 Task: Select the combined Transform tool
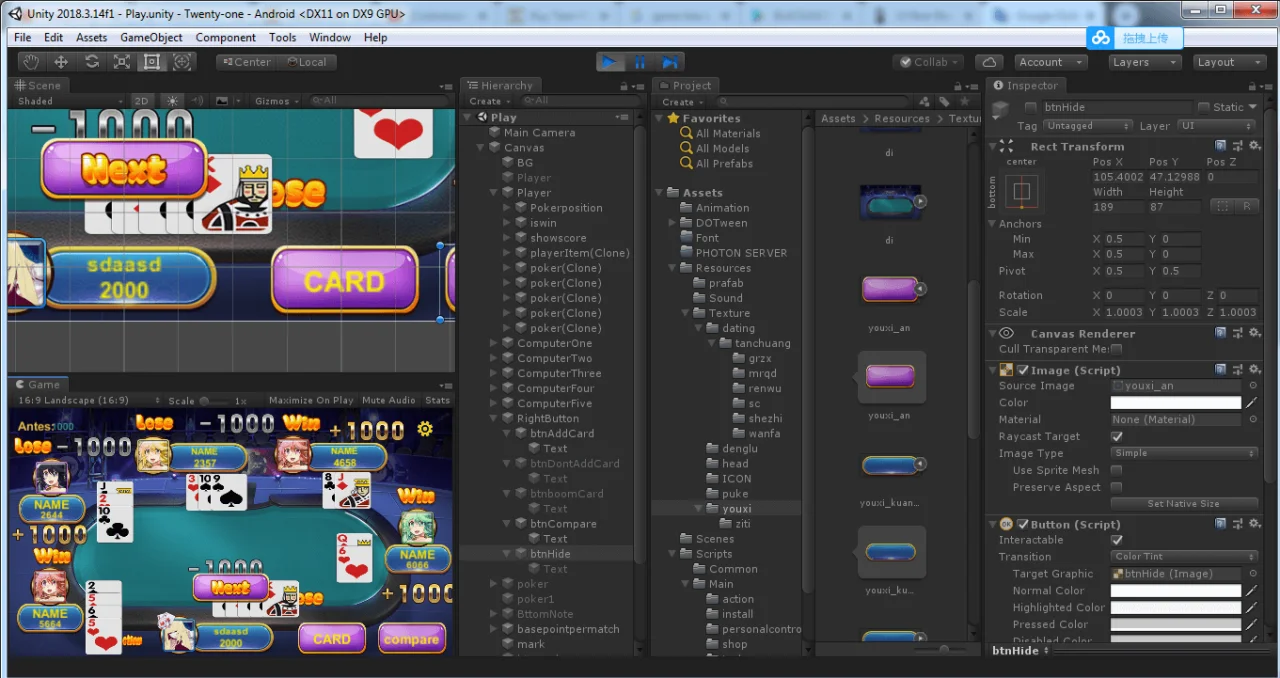tap(181, 62)
